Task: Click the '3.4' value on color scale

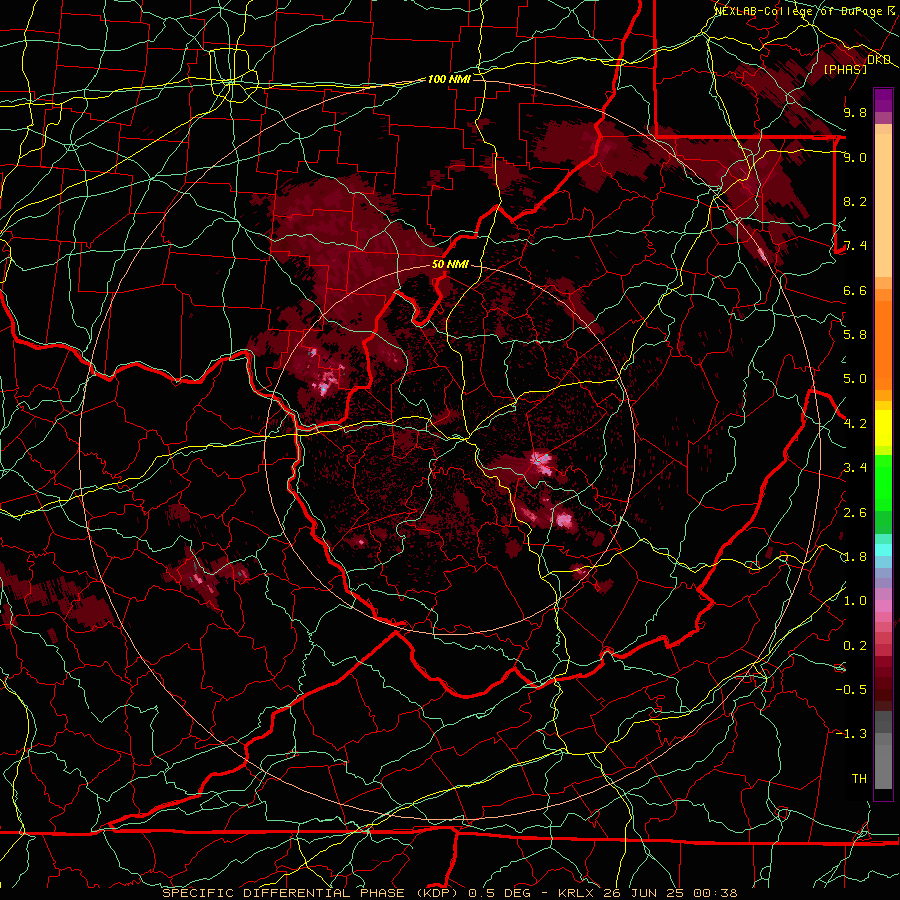Action: tap(855, 468)
